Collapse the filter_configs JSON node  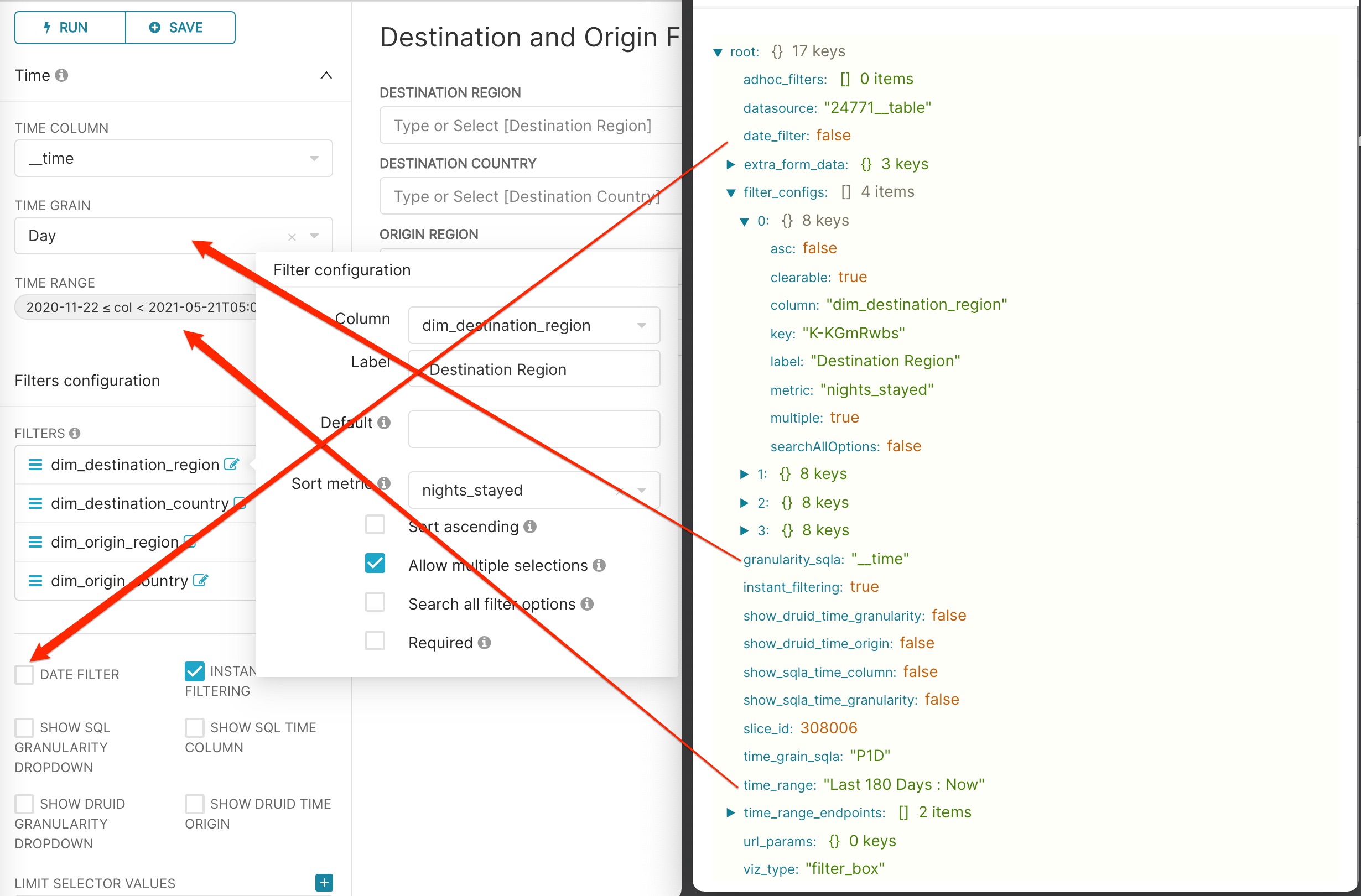pos(730,192)
